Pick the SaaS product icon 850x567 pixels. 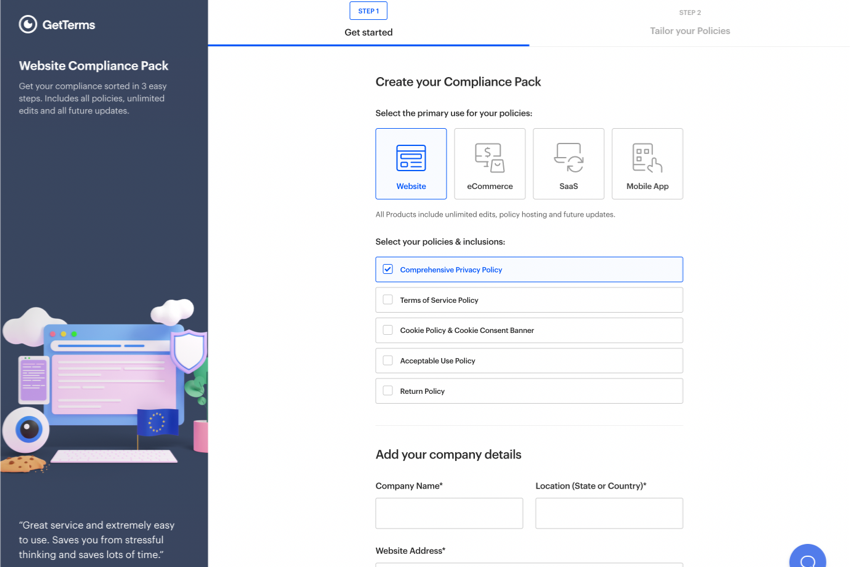pyautogui.click(x=568, y=158)
